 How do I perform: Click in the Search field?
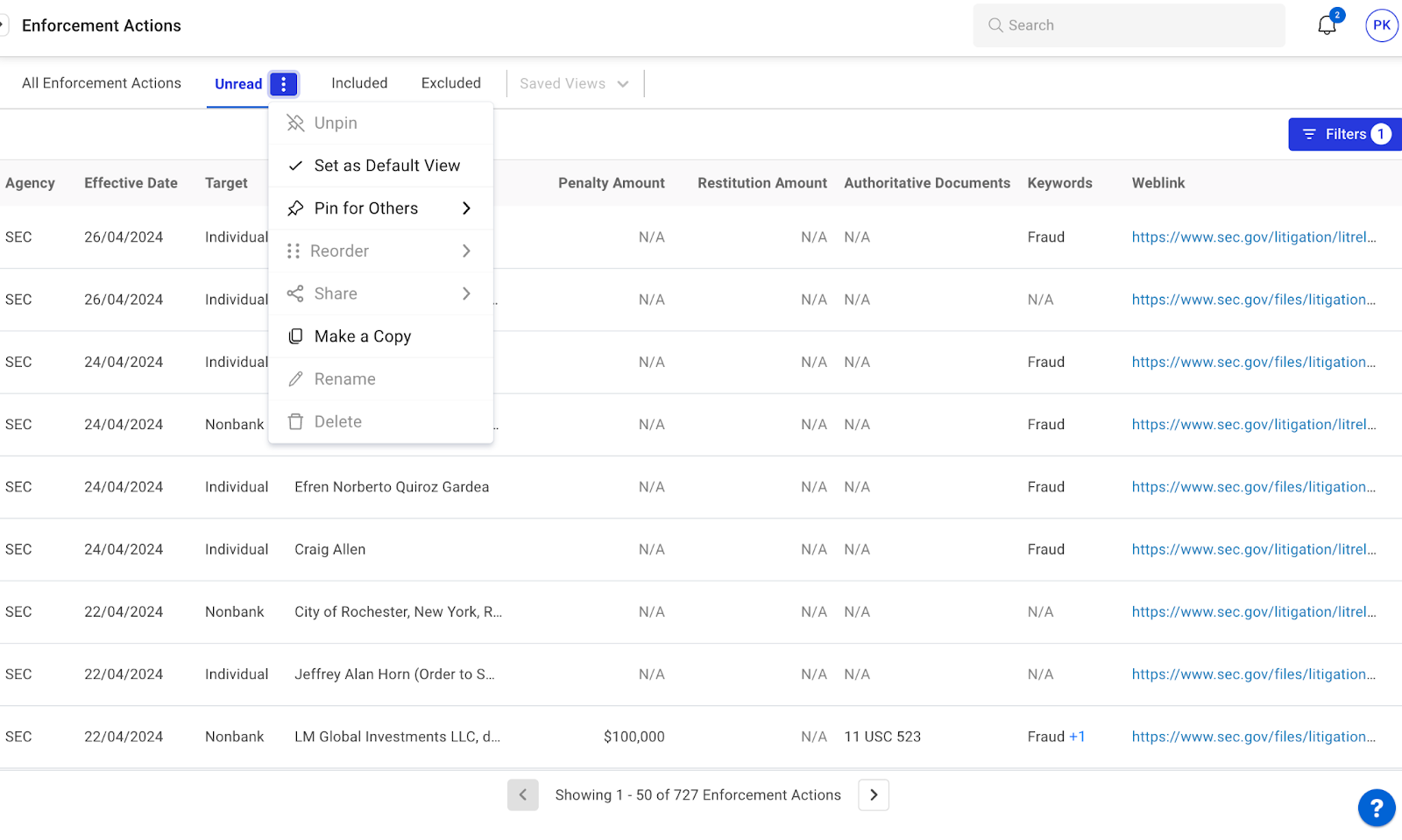click(1139, 25)
